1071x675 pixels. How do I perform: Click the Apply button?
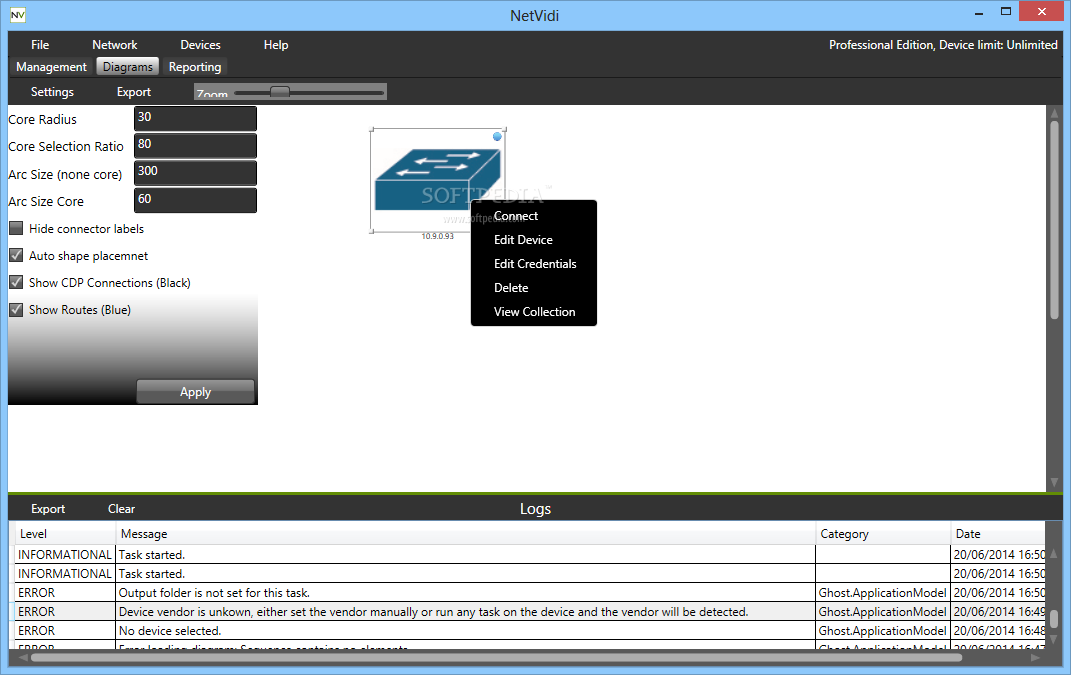point(195,391)
